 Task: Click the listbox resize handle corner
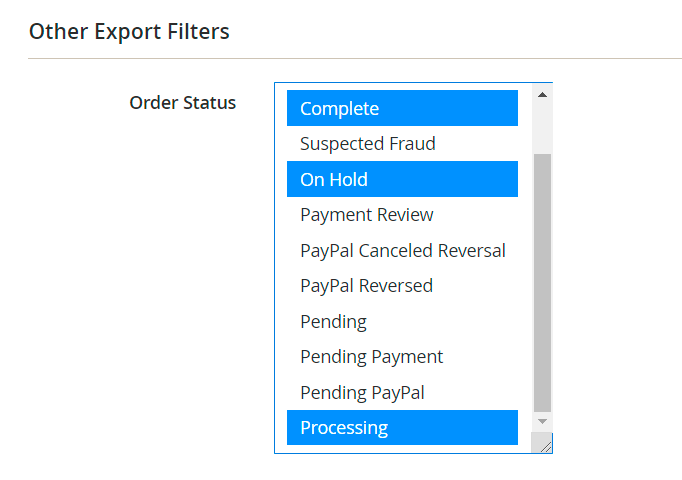click(x=545, y=446)
